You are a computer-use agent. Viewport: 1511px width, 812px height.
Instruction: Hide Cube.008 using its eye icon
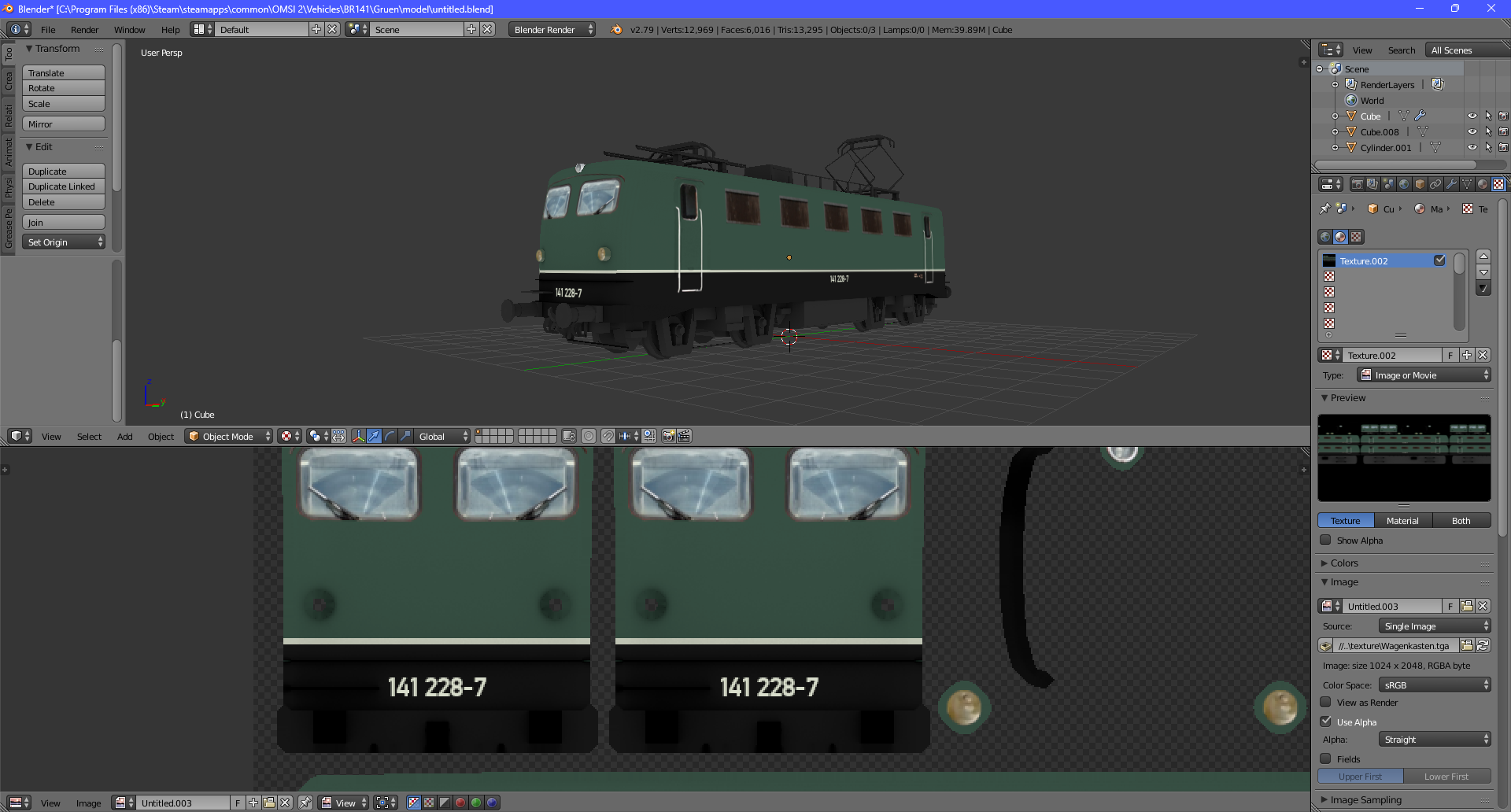[1472, 131]
